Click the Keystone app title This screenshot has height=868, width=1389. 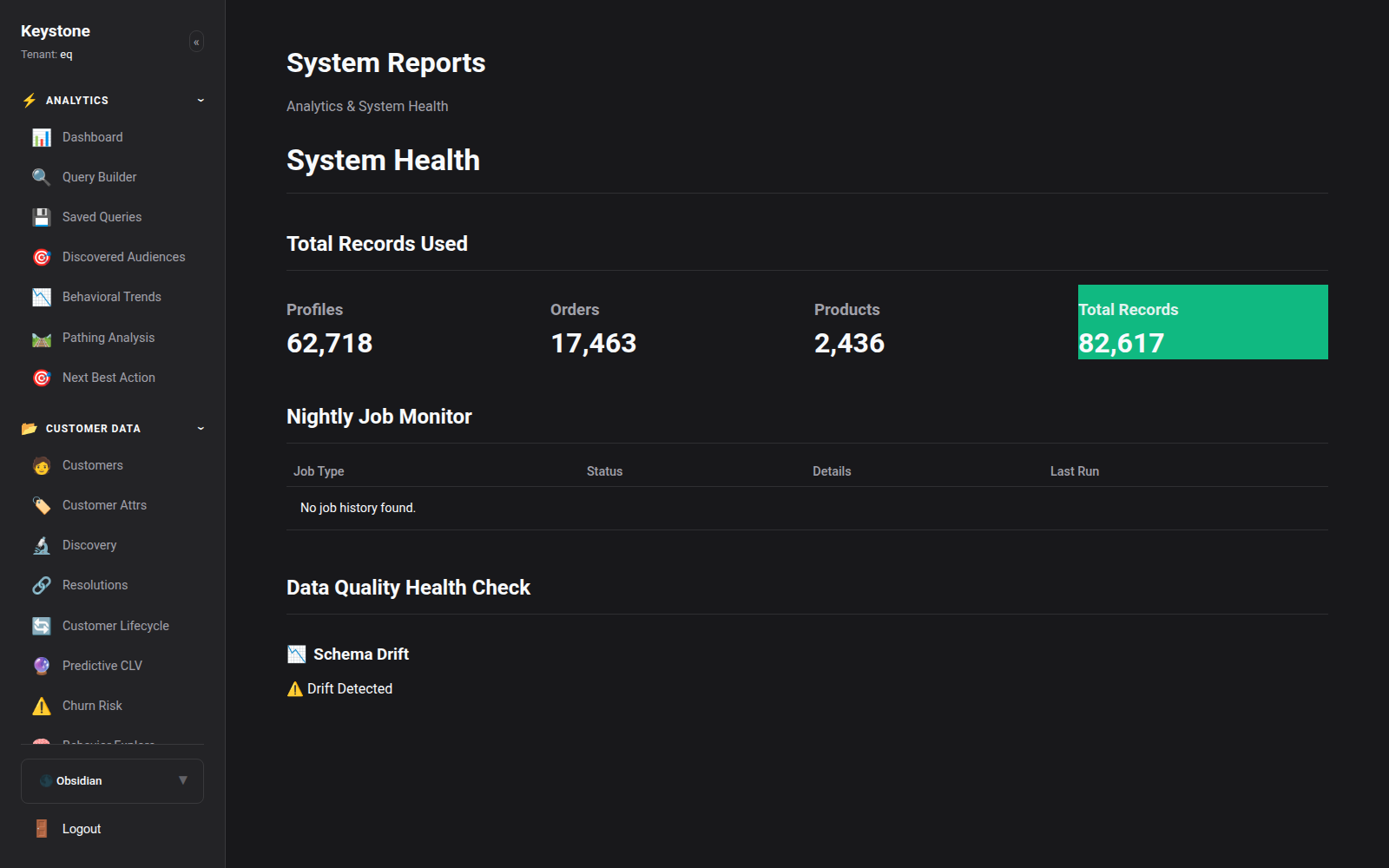[x=56, y=31]
